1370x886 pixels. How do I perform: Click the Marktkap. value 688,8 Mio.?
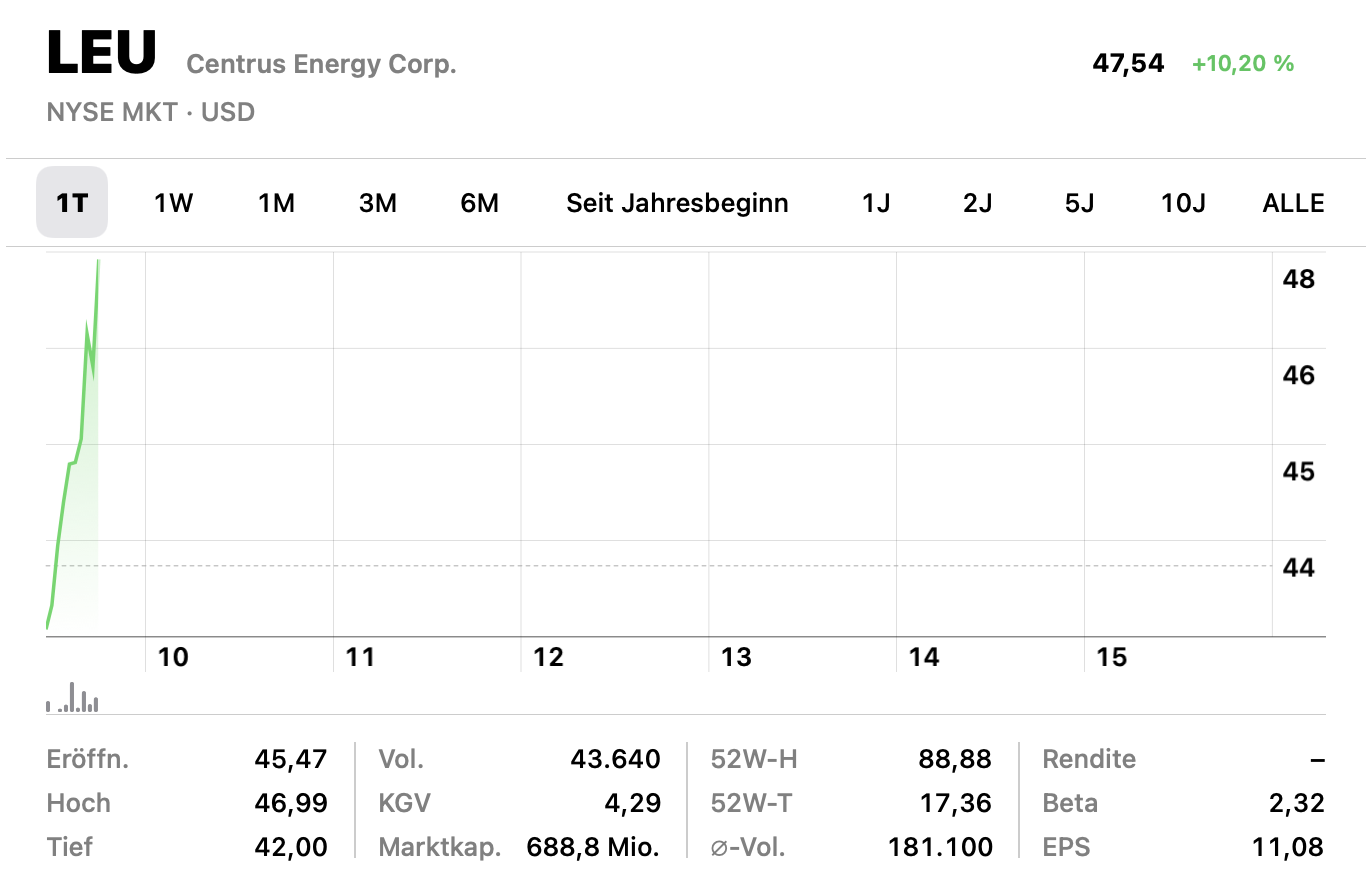pos(593,848)
